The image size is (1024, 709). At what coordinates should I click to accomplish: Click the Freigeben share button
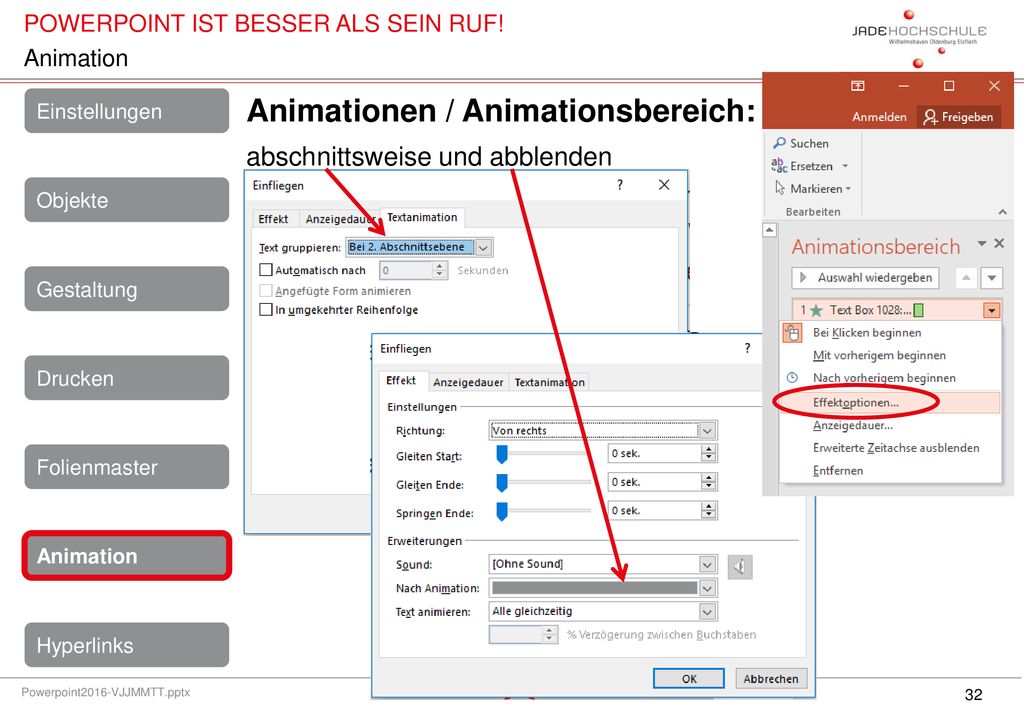[x=959, y=117]
